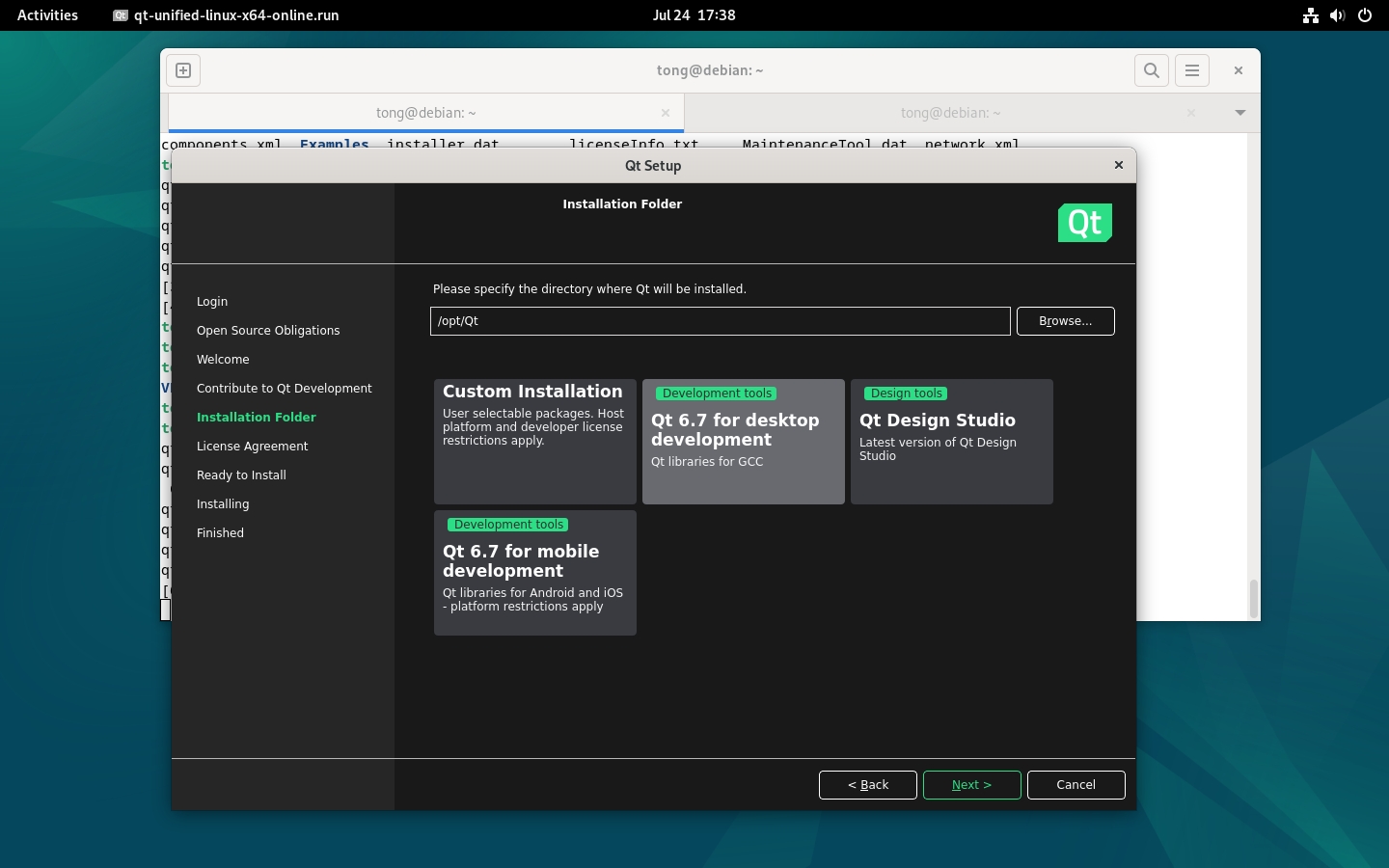The image size is (1389, 868).
Task: Switch to the first tong@debian terminal tab
Action: (x=425, y=113)
